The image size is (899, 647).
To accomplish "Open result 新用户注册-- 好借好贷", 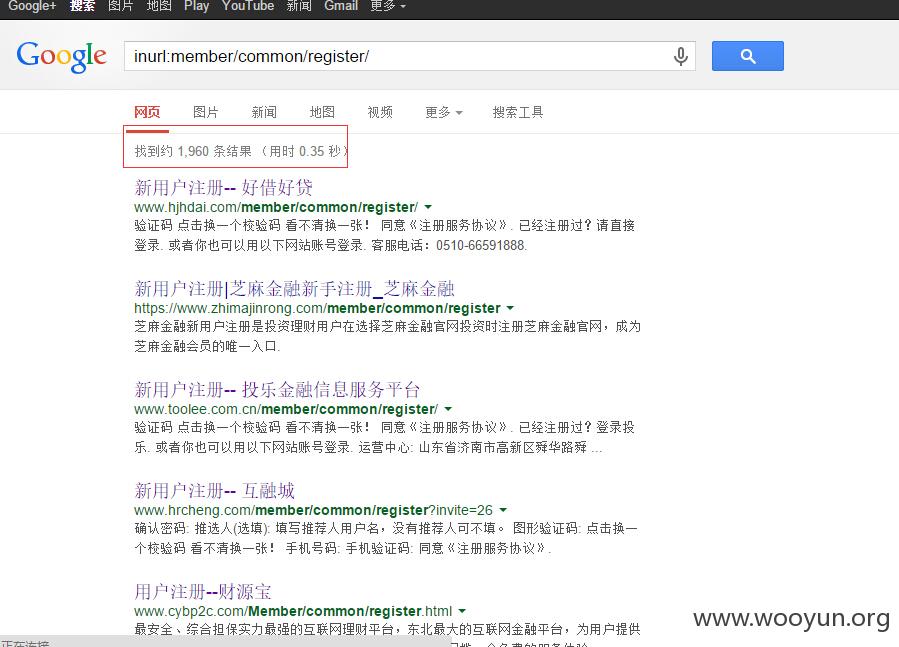I will (x=224, y=187).
